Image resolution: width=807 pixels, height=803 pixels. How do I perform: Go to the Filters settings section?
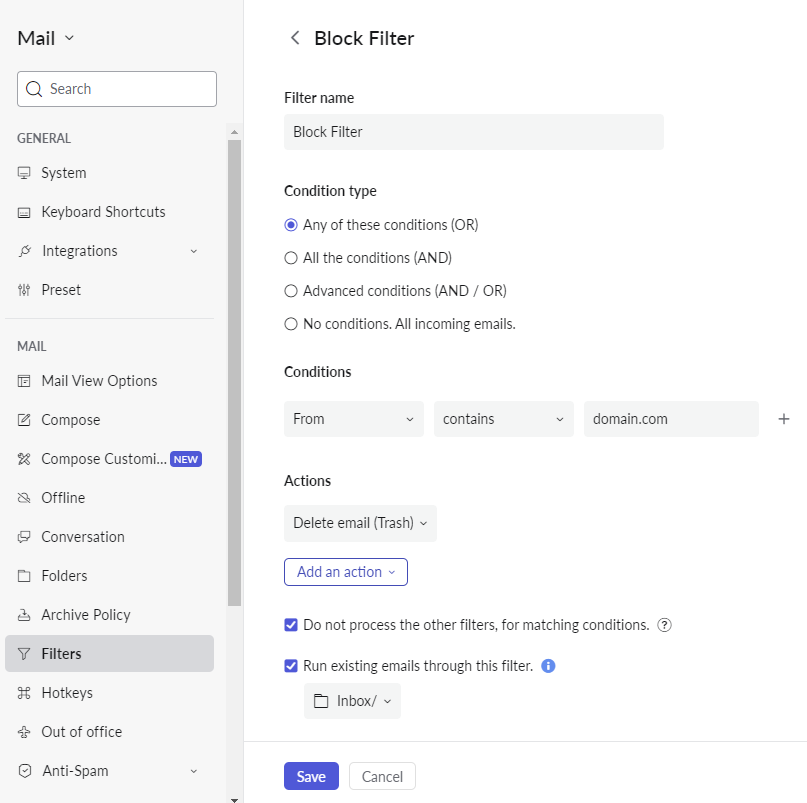coord(60,653)
